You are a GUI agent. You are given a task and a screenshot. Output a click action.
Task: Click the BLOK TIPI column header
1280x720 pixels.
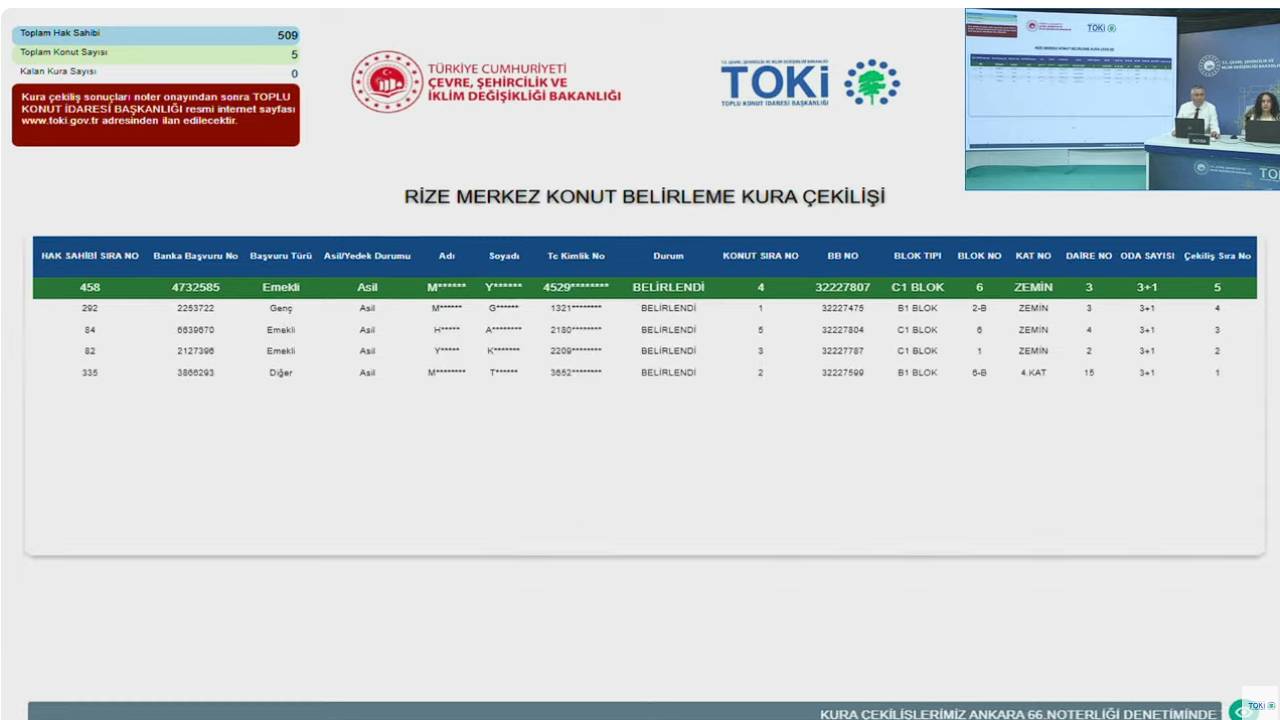tap(918, 256)
